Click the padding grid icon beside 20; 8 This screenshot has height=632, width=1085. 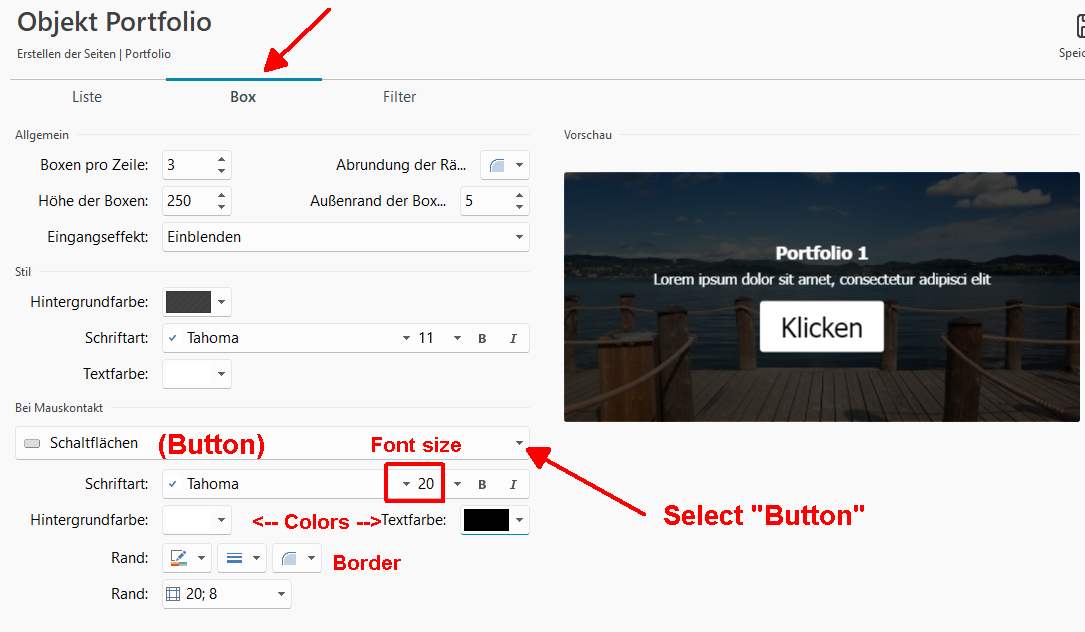[173, 594]
